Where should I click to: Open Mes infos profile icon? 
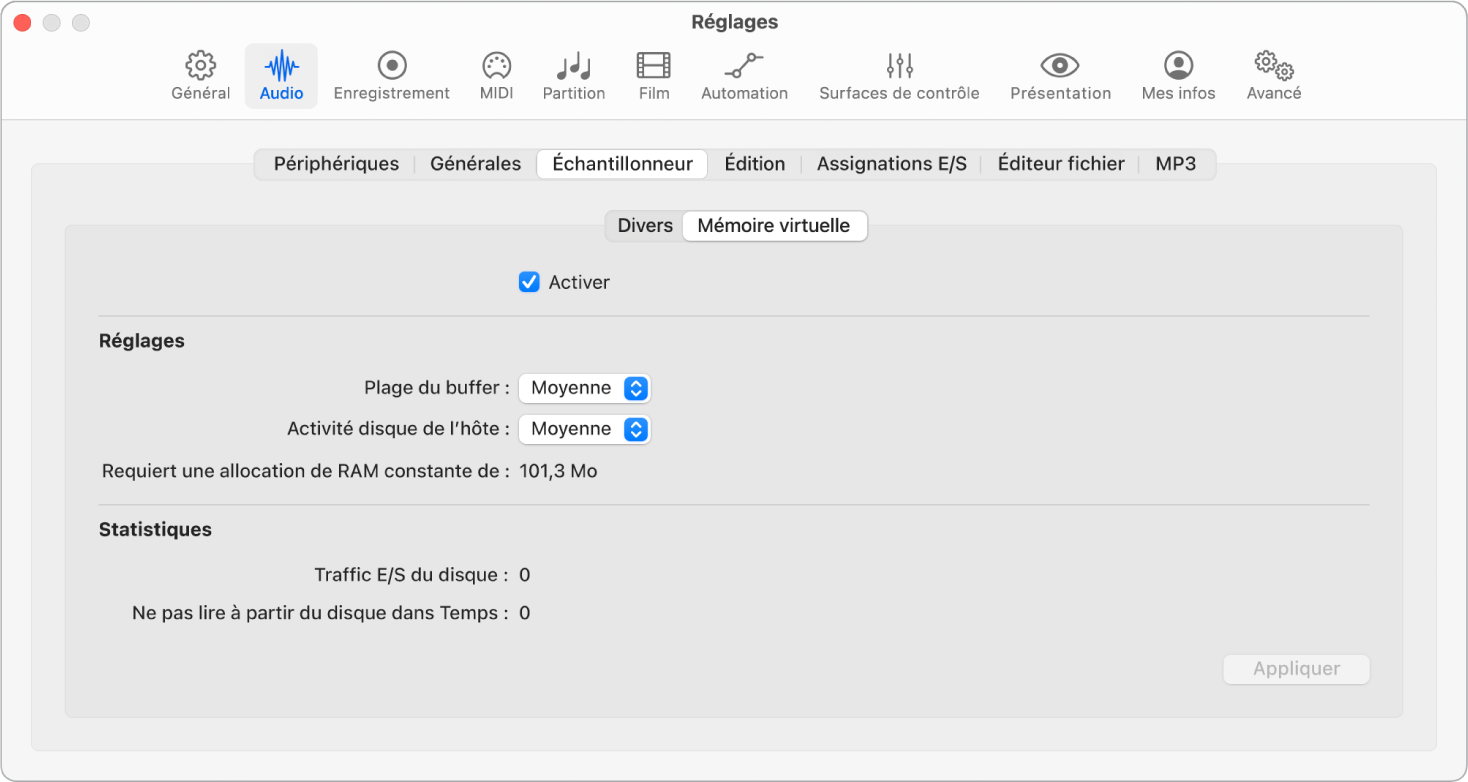point(1178,67)
